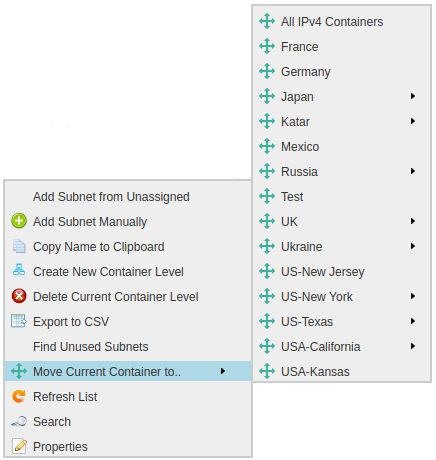Click the Search magnifier icon

coord(19,422)
